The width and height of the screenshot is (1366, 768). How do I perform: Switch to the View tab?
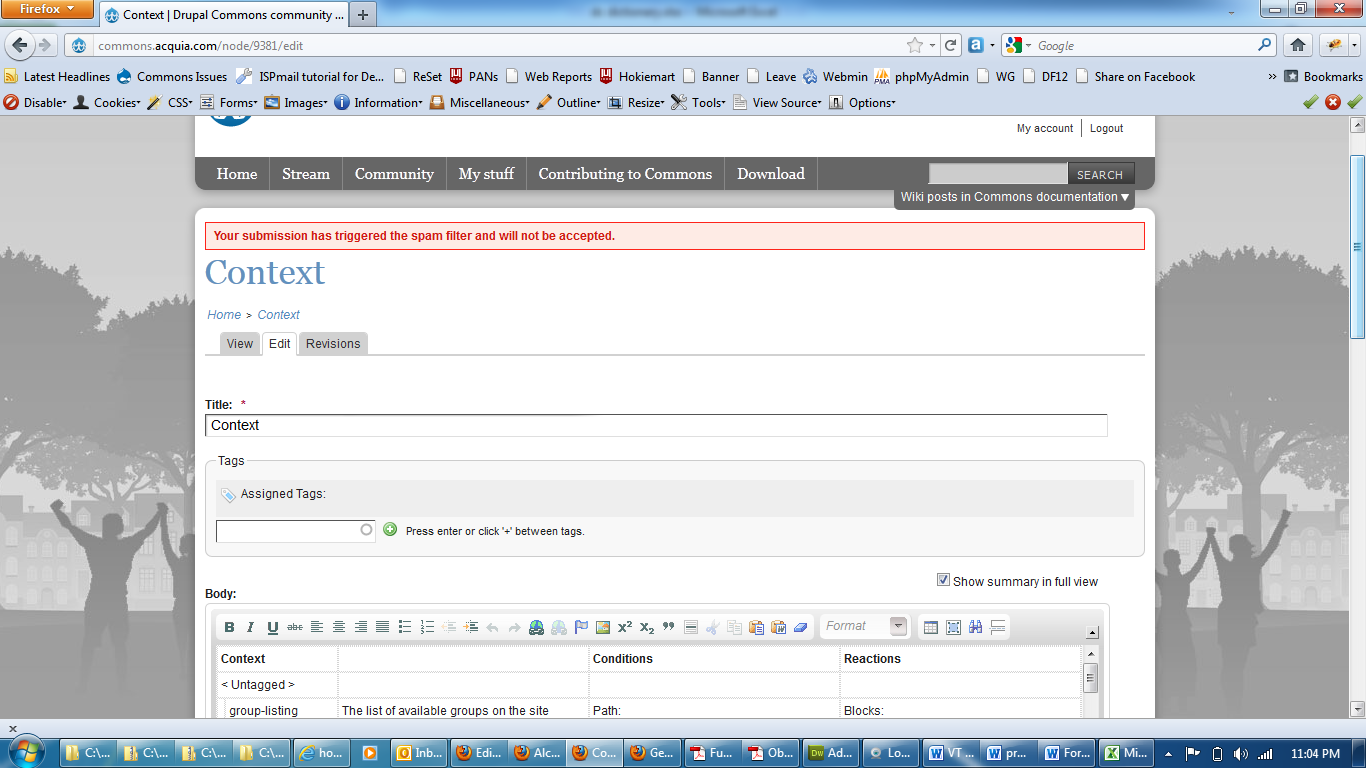239,343
